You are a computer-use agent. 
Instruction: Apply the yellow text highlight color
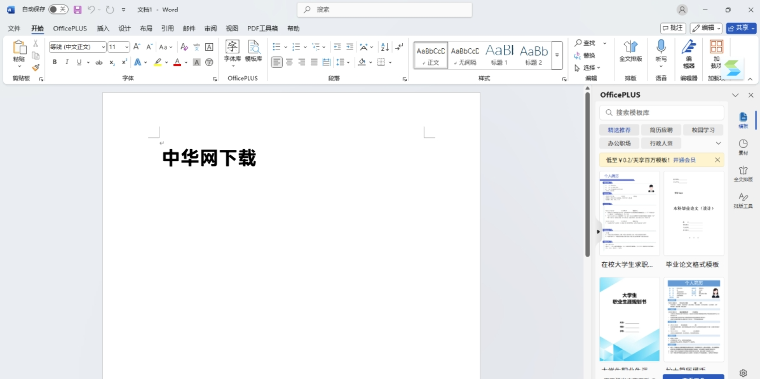tap(158, 62)
